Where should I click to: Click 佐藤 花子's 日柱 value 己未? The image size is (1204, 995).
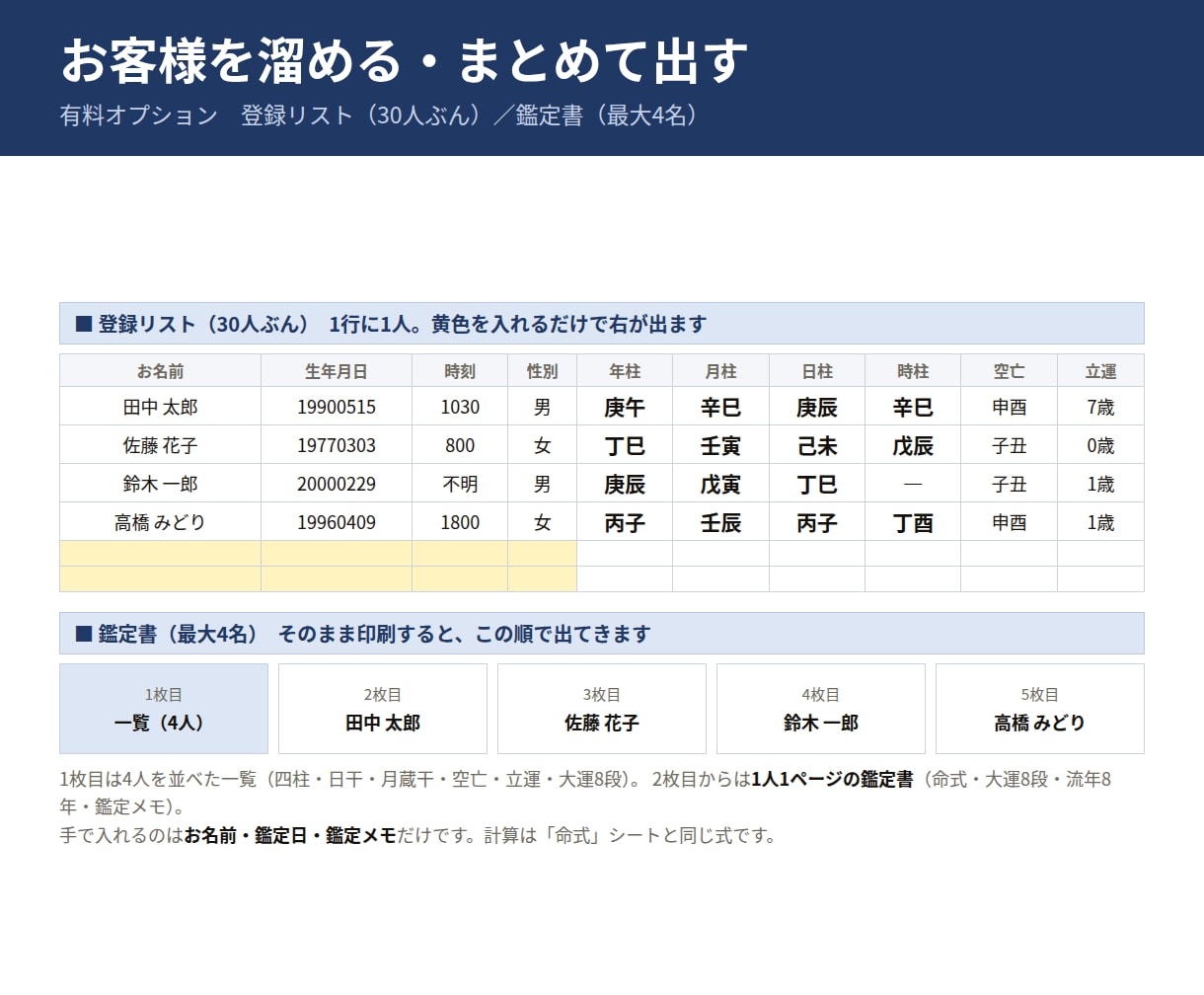[817, 445]
